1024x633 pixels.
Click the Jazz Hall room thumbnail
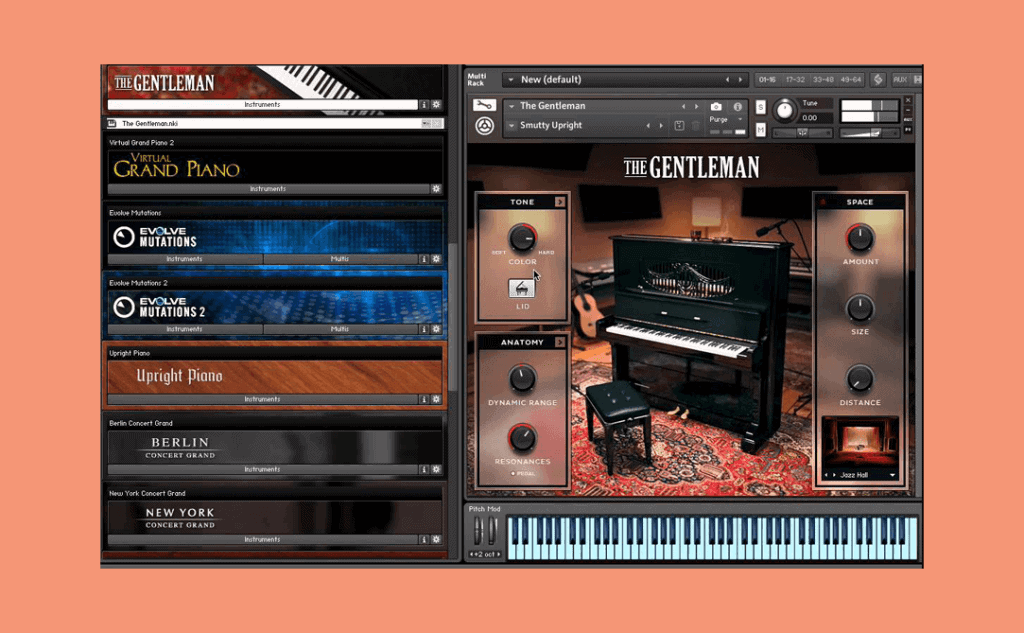[860, 442]
